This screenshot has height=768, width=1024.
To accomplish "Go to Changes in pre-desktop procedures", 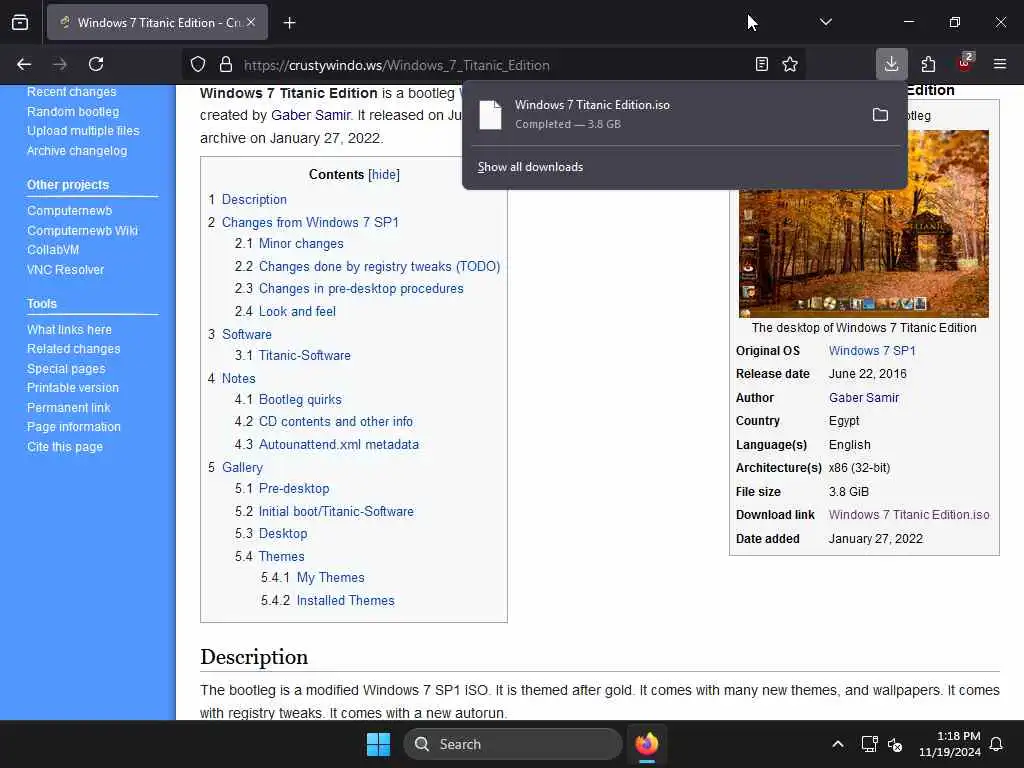I will pos(349,289).
